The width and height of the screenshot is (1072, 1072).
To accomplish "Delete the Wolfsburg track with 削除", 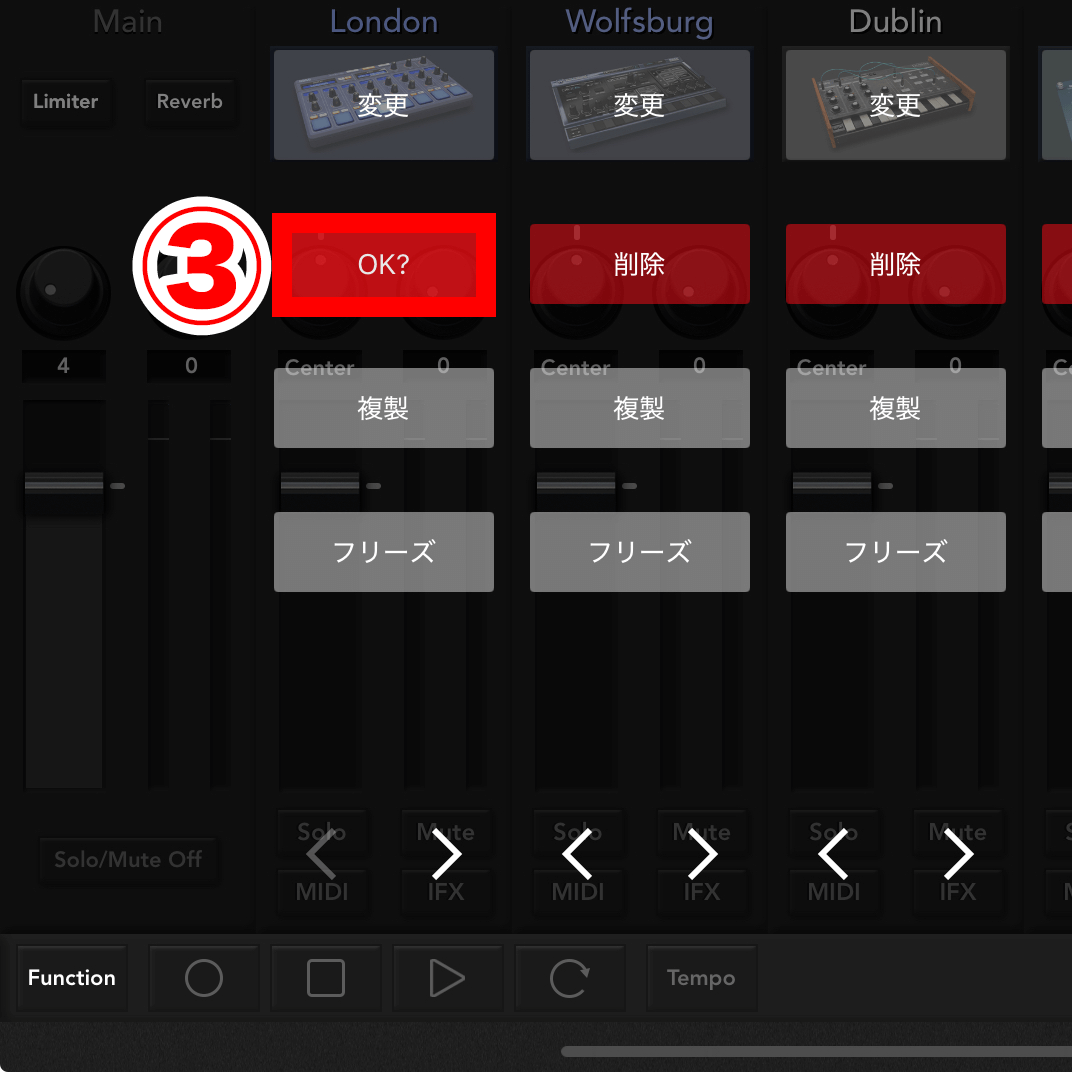I will (639, 264).
